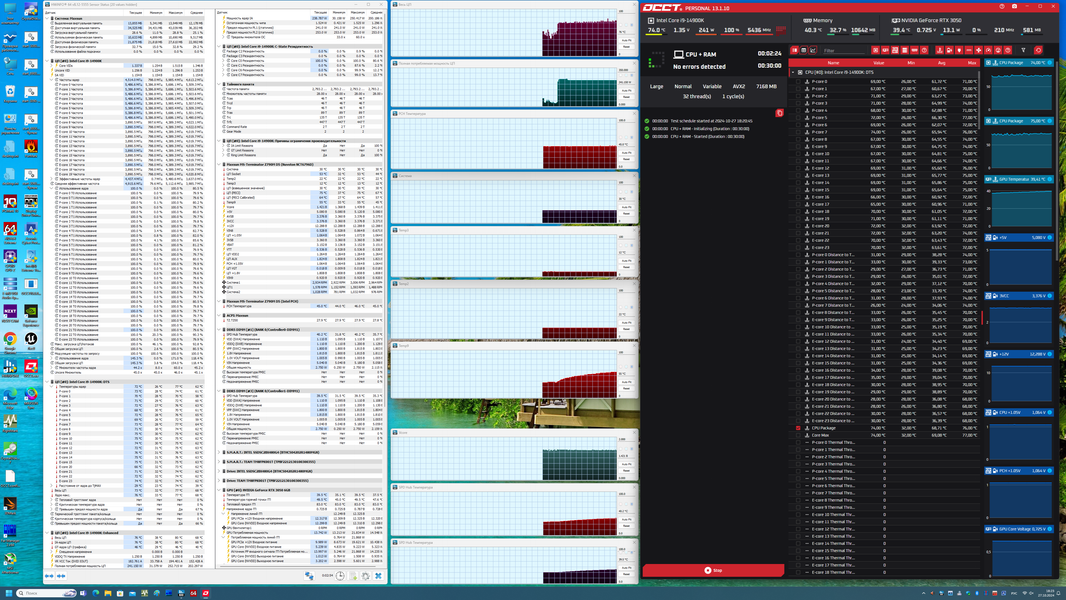The height and width of the screenshot is (600, 1066).
Task: Click HWiNFO elapsed-time clock icon
Action: (x=340, y=576)
